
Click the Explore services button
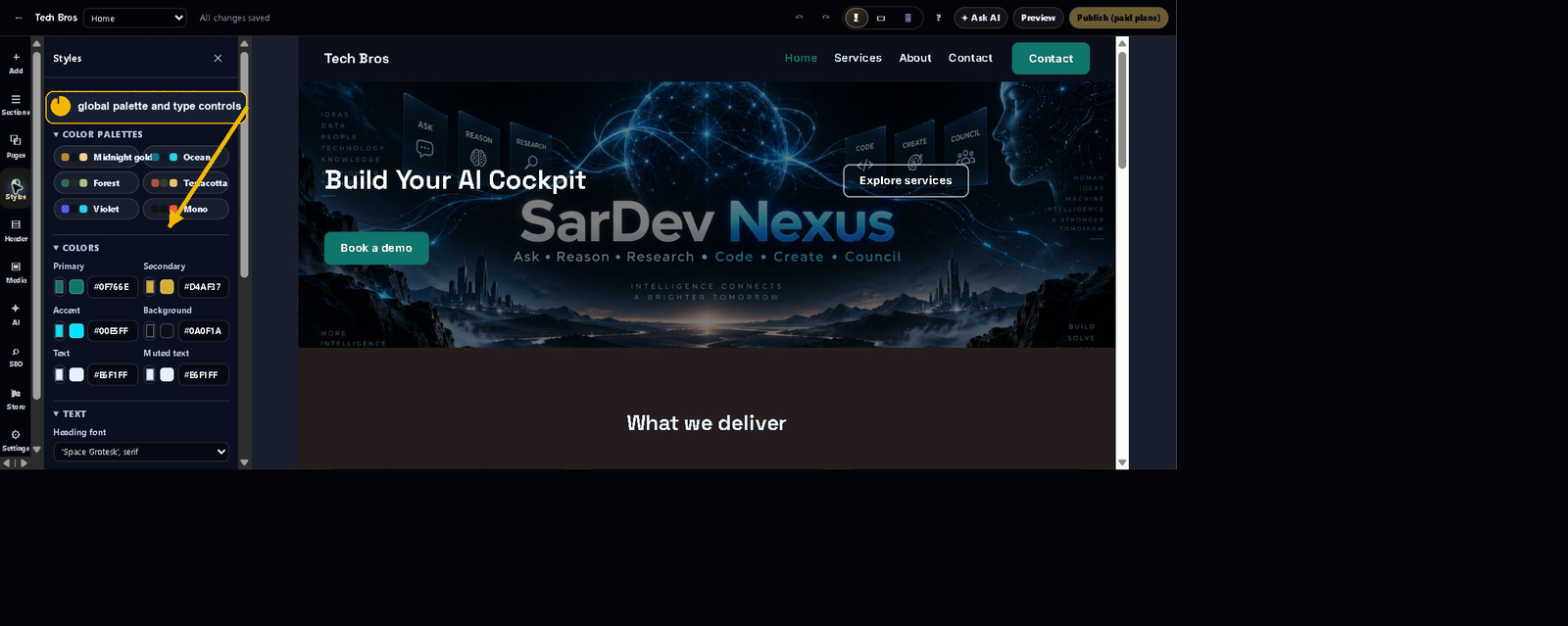click(x=906, y=180)
